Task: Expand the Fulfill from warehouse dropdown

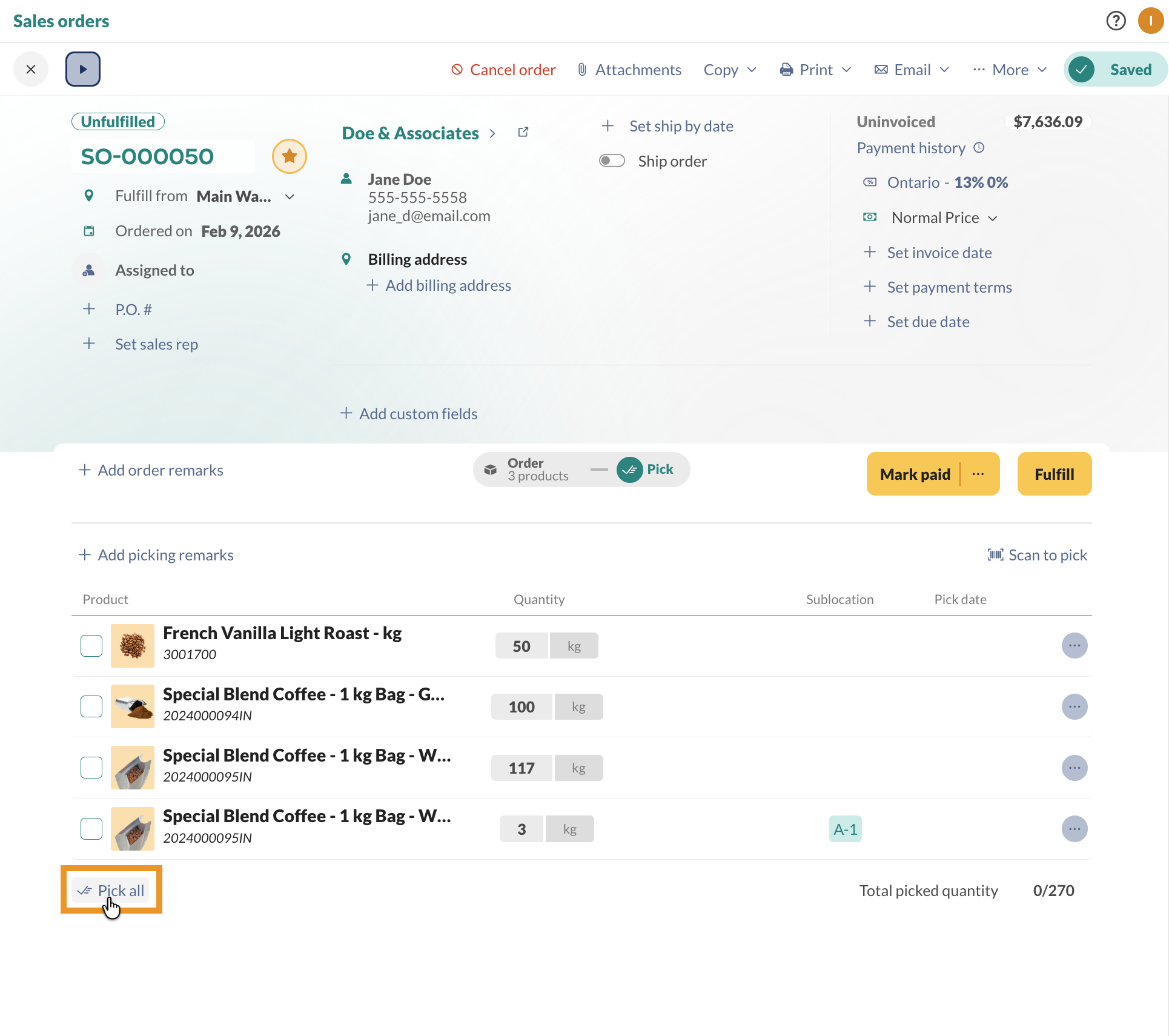Action: [x=290, y=196]
